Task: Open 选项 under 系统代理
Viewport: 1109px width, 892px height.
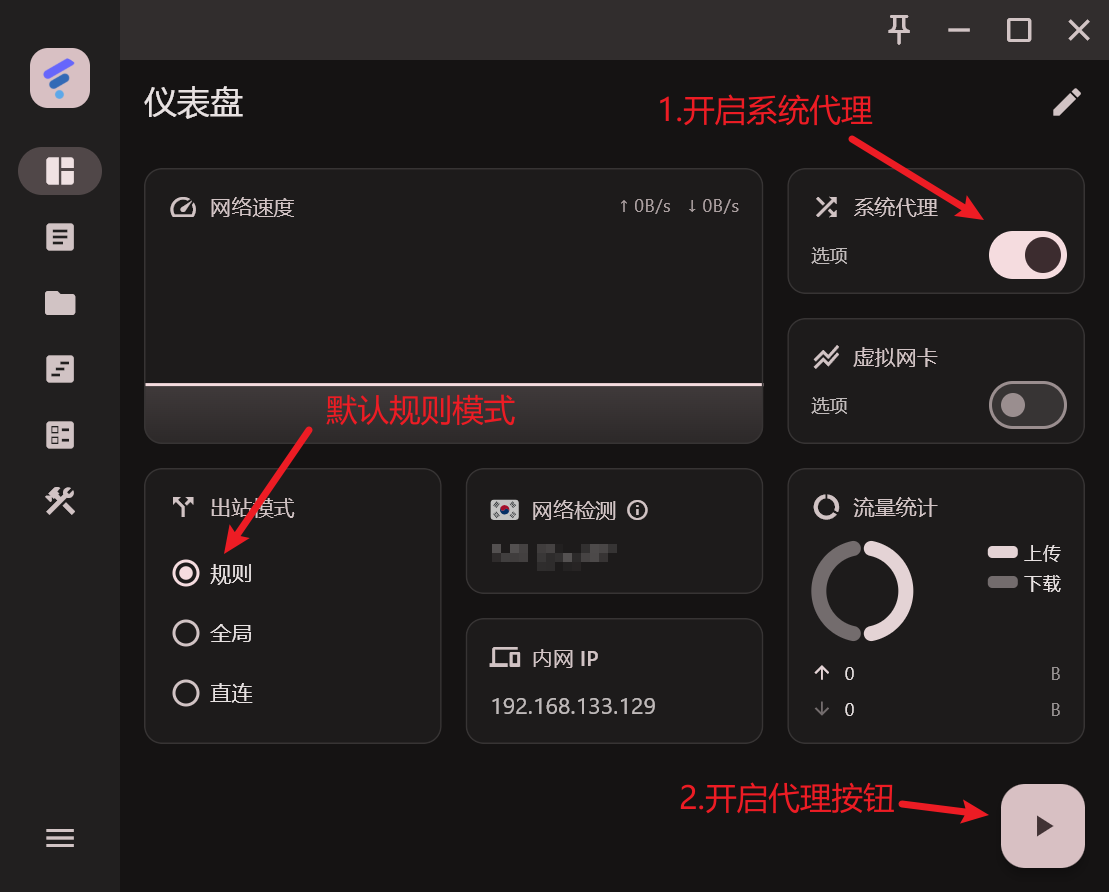Action: click(829, 255)
